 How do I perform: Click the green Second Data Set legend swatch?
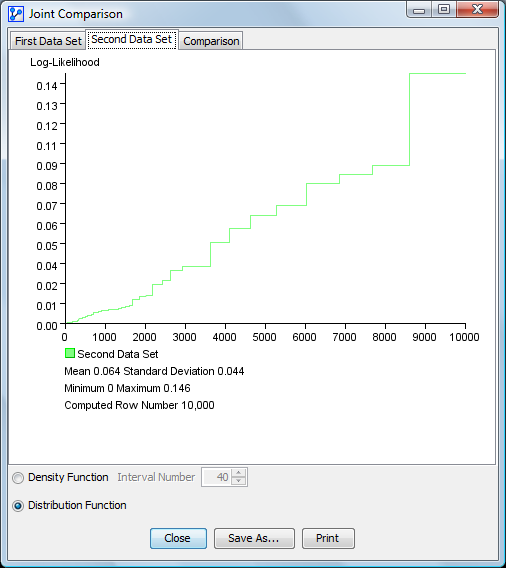[x=70, y=353]
